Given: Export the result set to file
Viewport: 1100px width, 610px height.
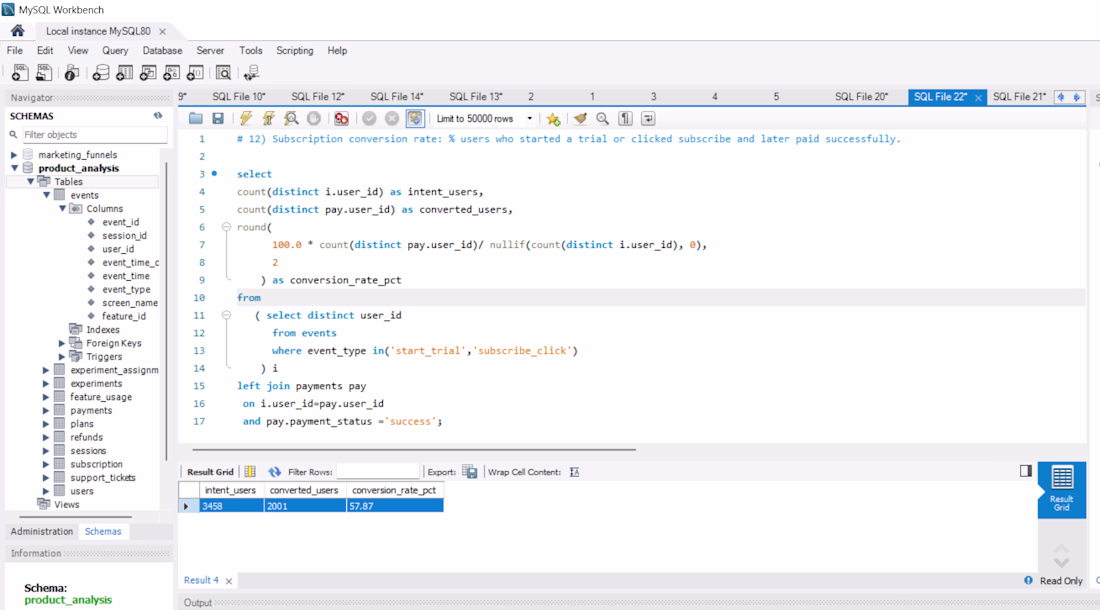Looking at the screenshot, I should click(x=470, y=472).
